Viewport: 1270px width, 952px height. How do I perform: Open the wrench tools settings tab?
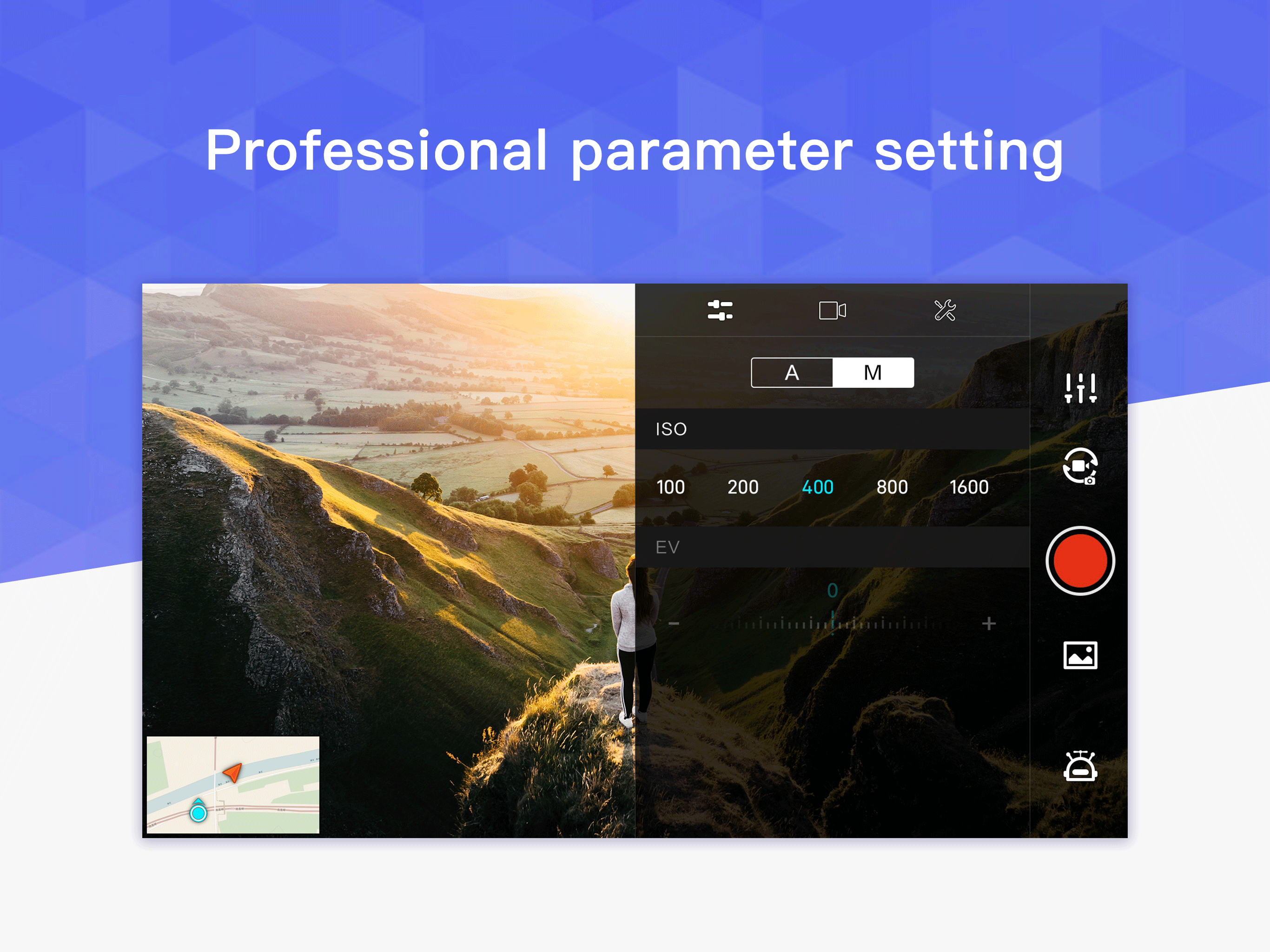pos(945,310)
